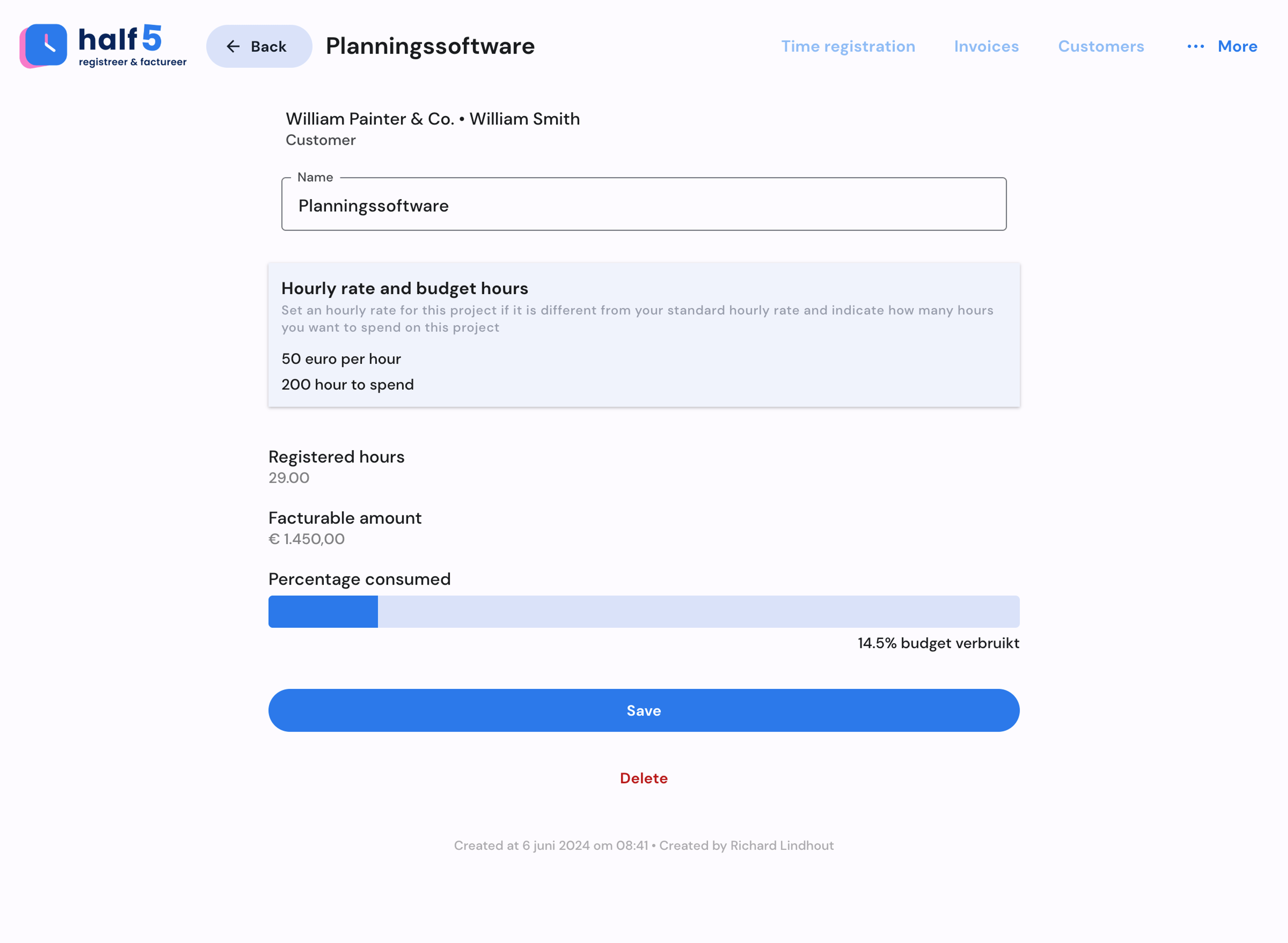Screen dimensions: 1288x943
Task: Click the Hourly rate and budget panel
Action: tap(643, 334)
